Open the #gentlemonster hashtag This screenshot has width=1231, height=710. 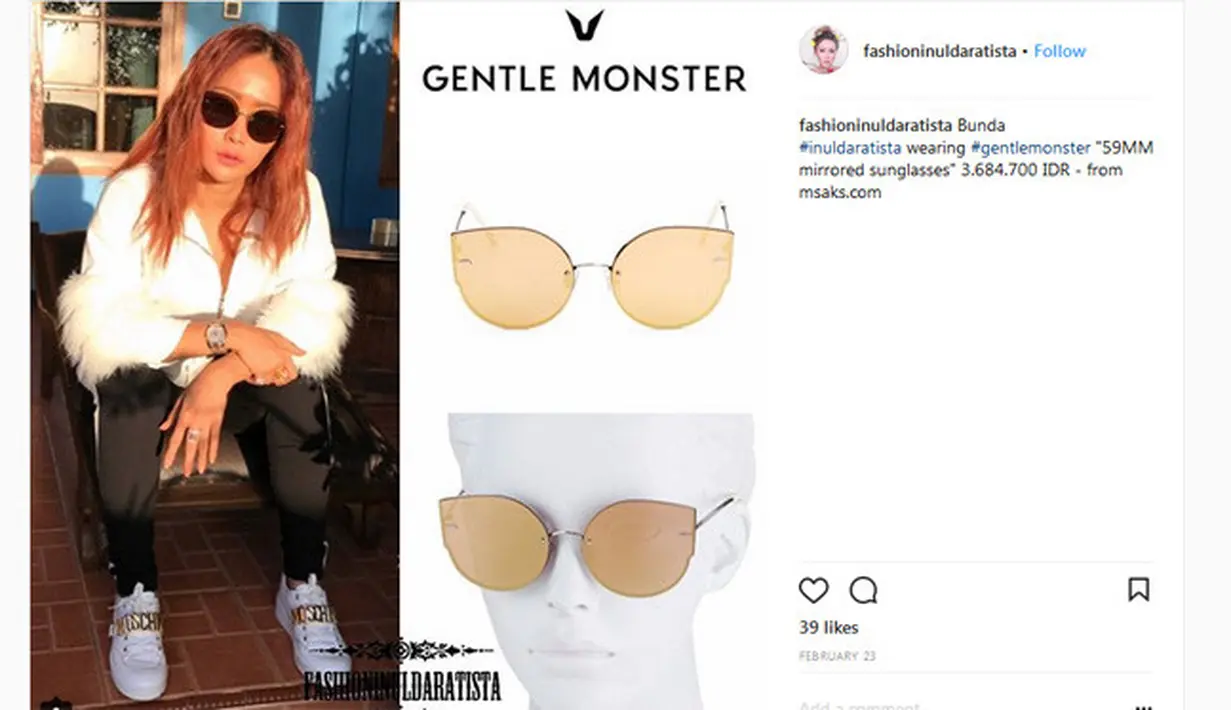coord(1030,148)
